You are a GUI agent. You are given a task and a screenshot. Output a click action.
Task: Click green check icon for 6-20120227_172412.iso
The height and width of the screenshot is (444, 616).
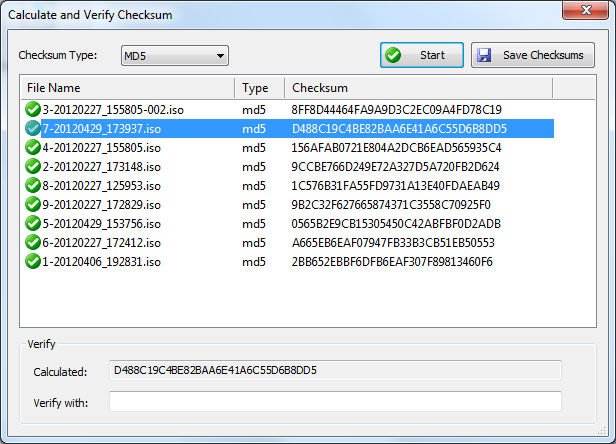point(33,242)
